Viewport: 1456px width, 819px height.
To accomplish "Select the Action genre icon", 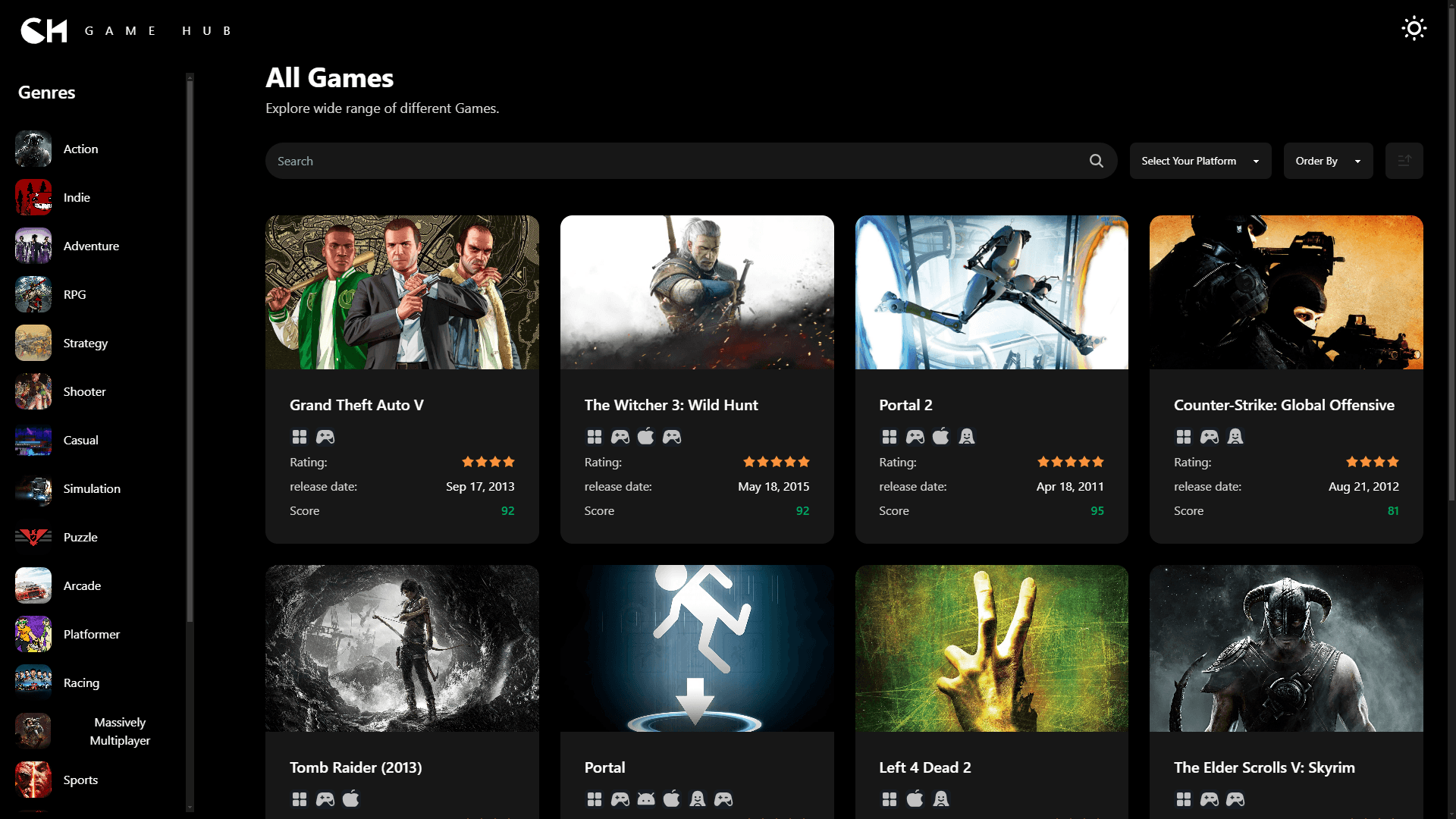I will coord(33,149).
